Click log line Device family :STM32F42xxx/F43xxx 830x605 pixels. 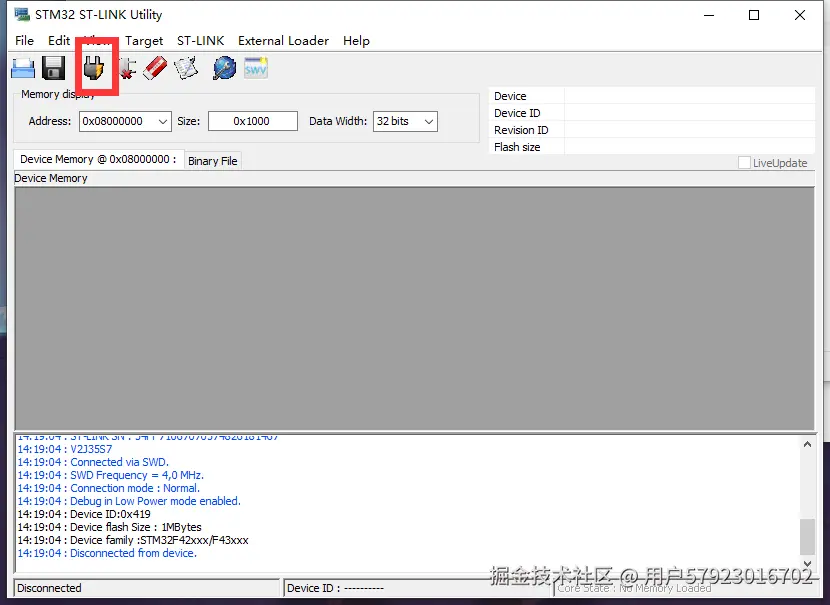(133, 540)
